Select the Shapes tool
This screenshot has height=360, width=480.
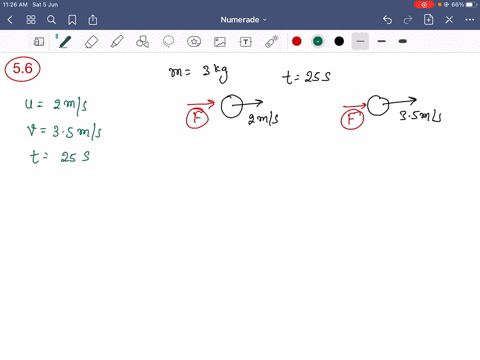click(142, 42)
